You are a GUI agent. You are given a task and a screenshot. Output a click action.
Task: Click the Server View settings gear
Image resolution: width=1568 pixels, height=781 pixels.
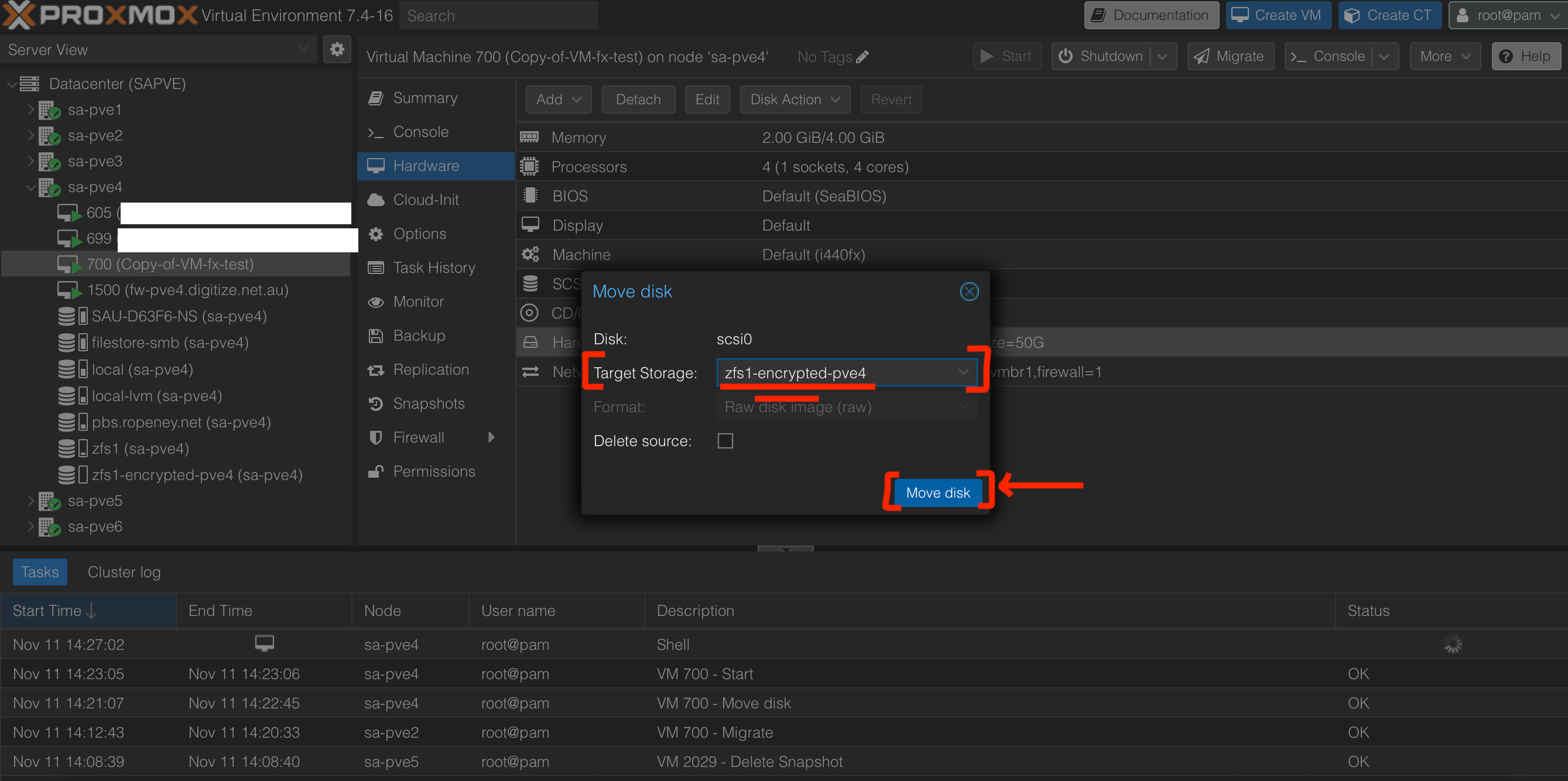(337, 49)
